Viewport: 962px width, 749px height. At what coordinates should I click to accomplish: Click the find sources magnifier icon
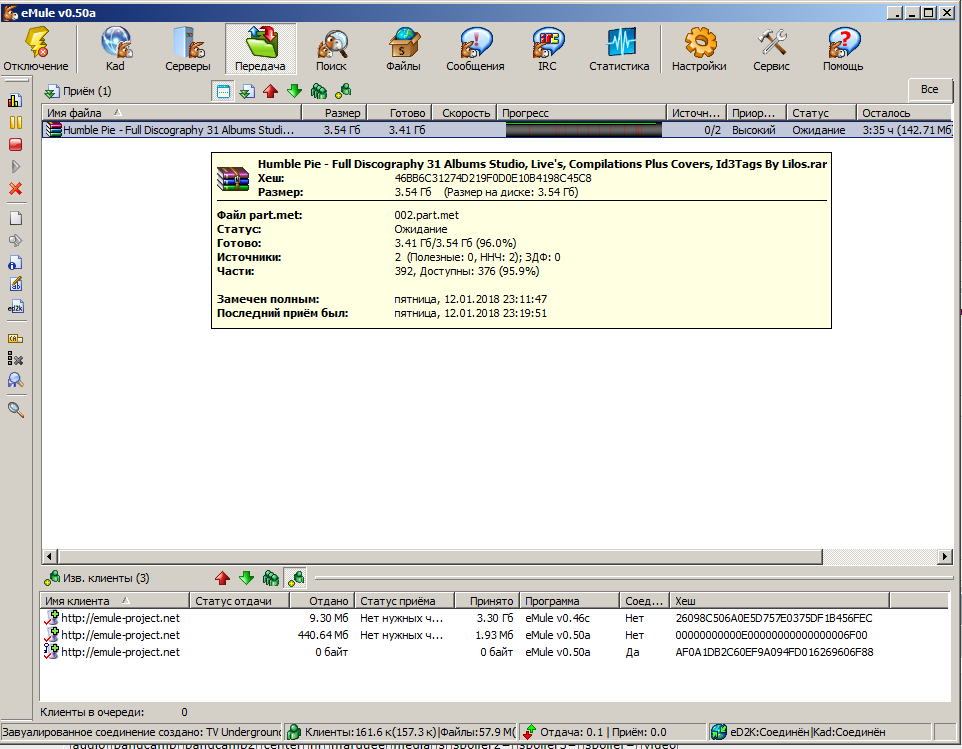15,380
